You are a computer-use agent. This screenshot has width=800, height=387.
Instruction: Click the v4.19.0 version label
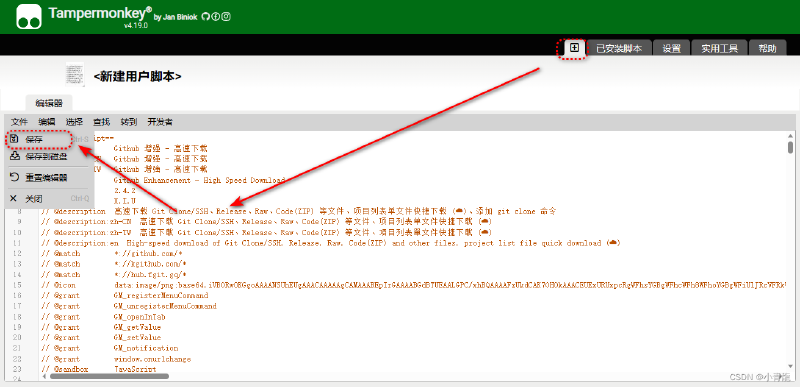pyautogui.click(x=136, y=25)
